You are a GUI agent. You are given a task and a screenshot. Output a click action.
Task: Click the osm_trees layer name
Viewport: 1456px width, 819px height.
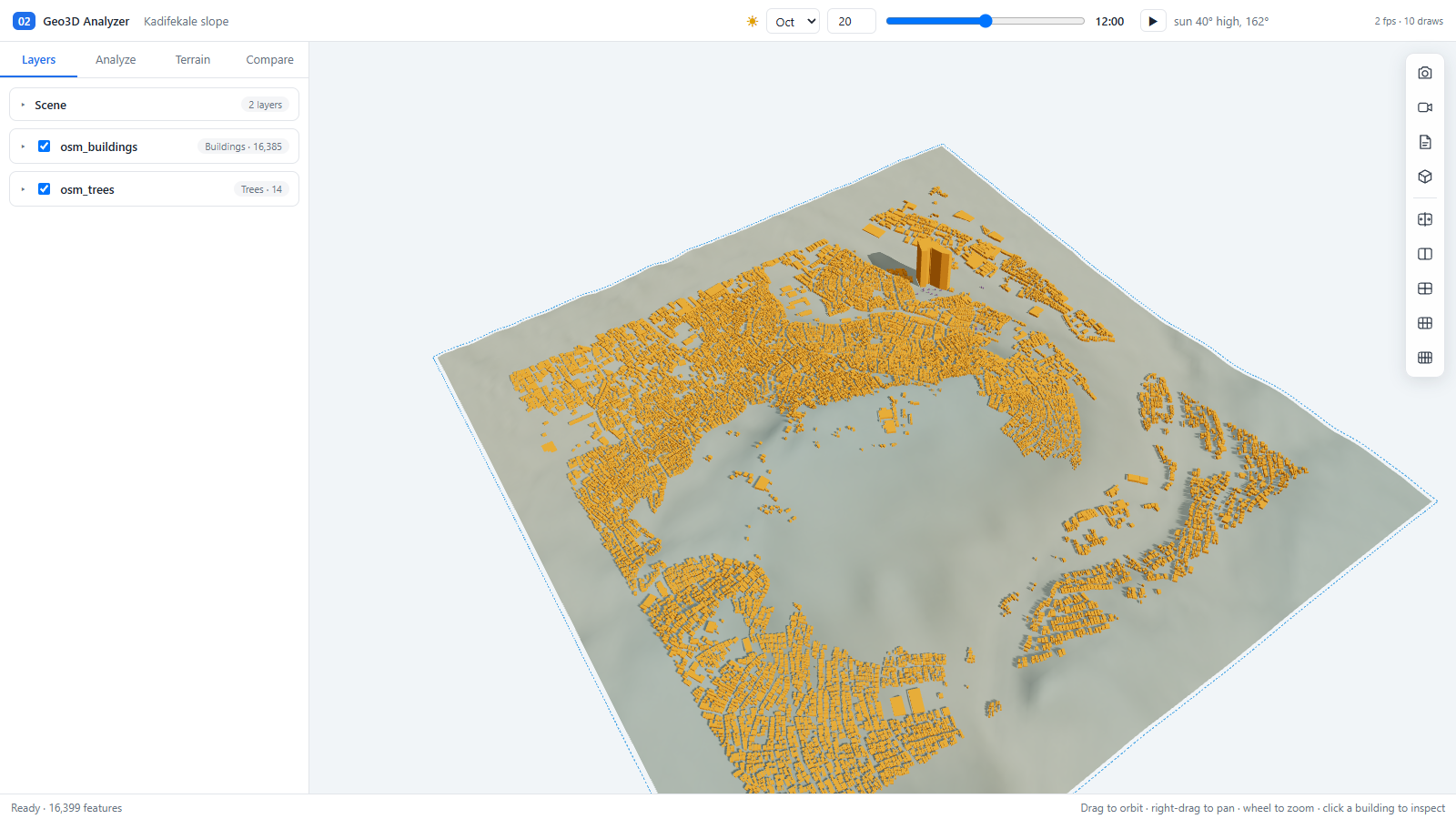tap(87, 189)
